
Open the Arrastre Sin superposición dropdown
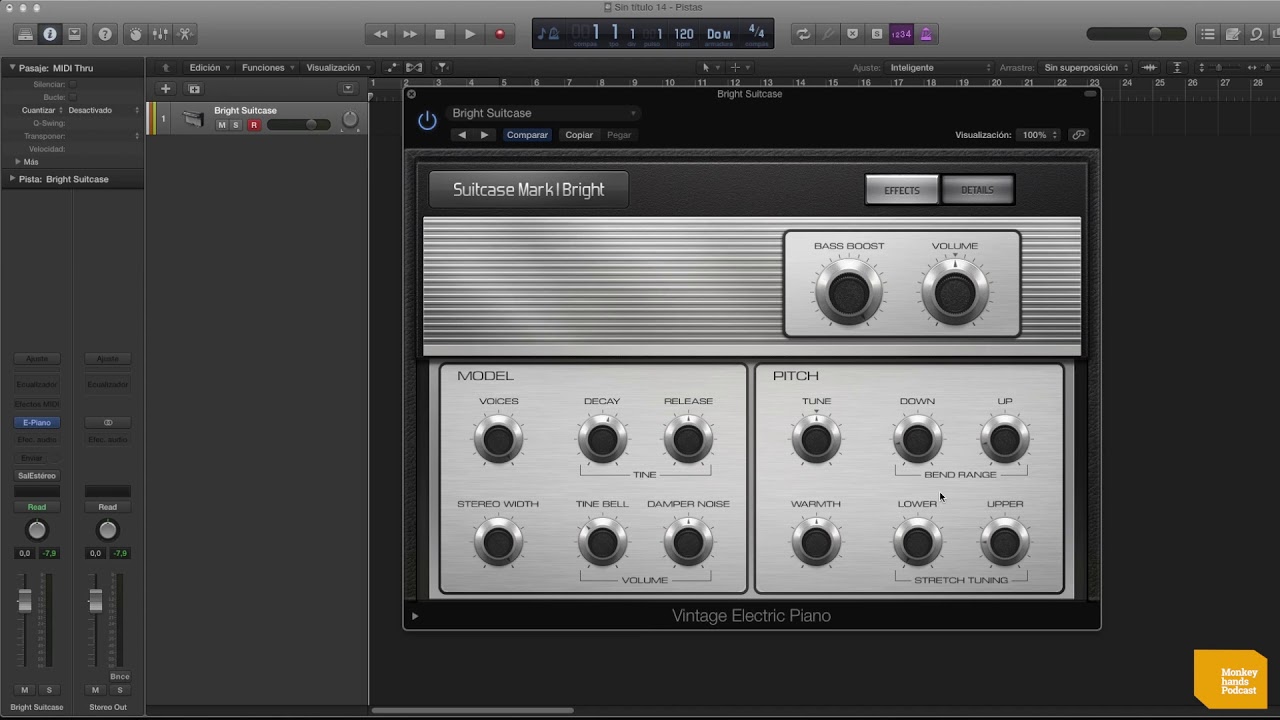click(x=1087, y=68)
